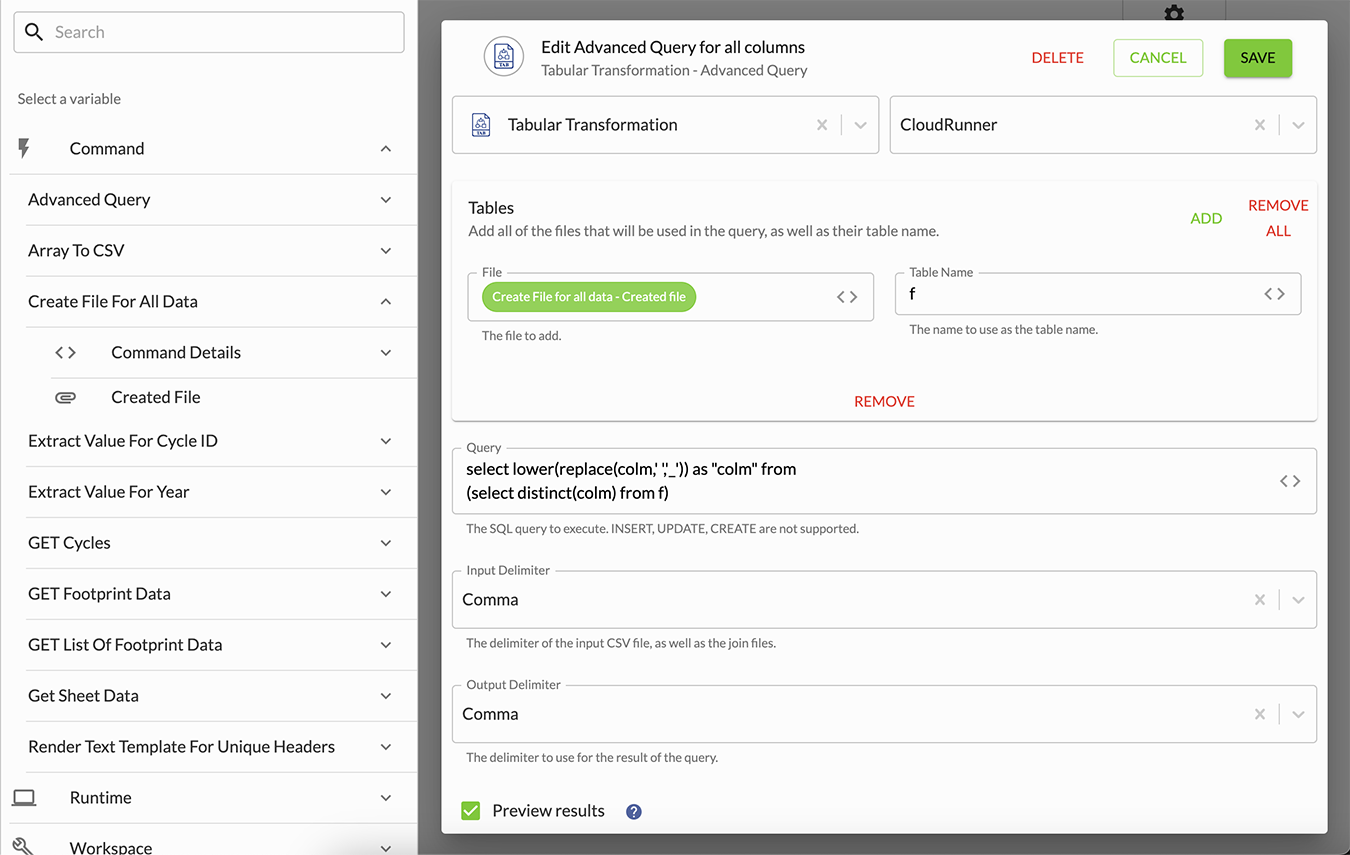Screen dimensions: 1350x855
Task: Open variable picker for Table Name field
Action: click(1274, 294)
